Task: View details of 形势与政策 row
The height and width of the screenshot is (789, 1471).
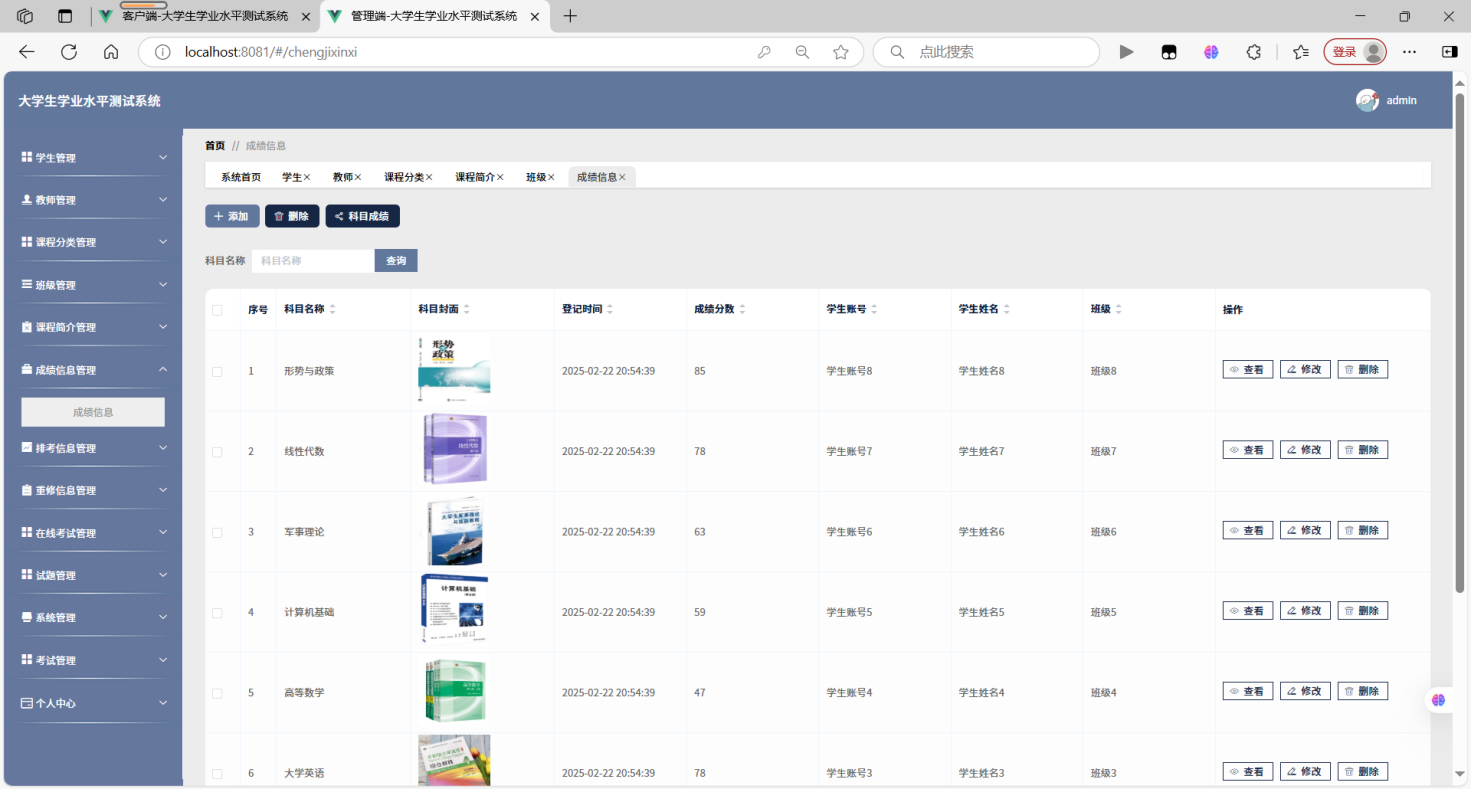Action: pyautogui.click(x=1248, y=369)
